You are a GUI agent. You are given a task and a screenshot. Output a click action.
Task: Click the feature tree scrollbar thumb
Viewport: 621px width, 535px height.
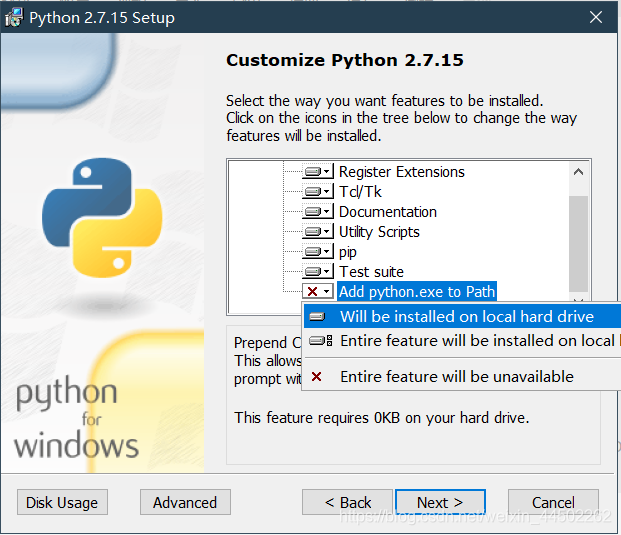point(578,244)
